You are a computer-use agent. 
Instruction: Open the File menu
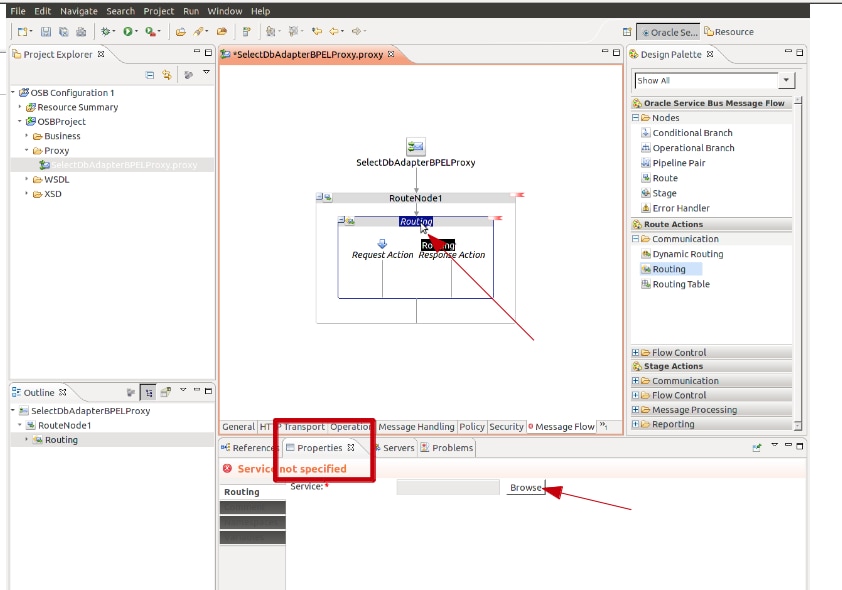pyautogui.click(x=18, y=11)
